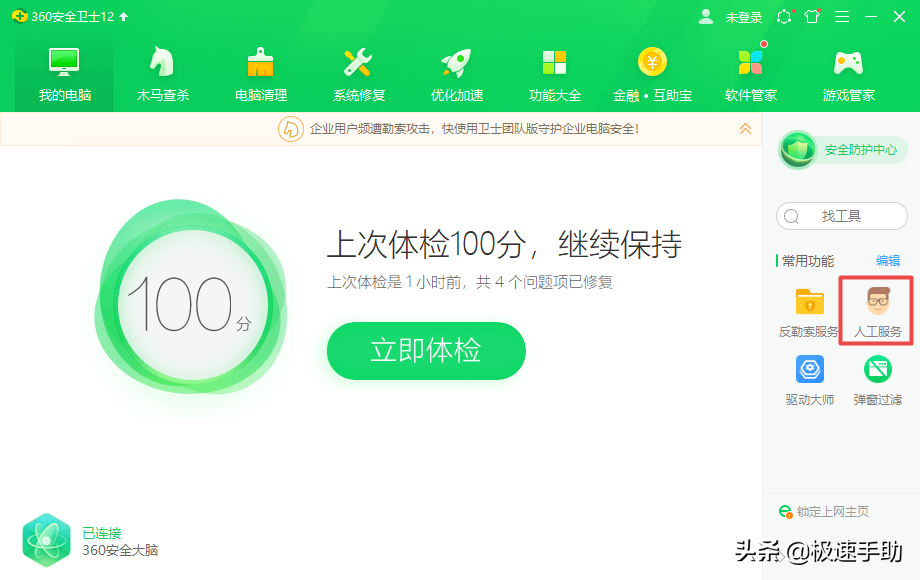
Task: Open the notifications icon with red dot
Action: point(784,16)
